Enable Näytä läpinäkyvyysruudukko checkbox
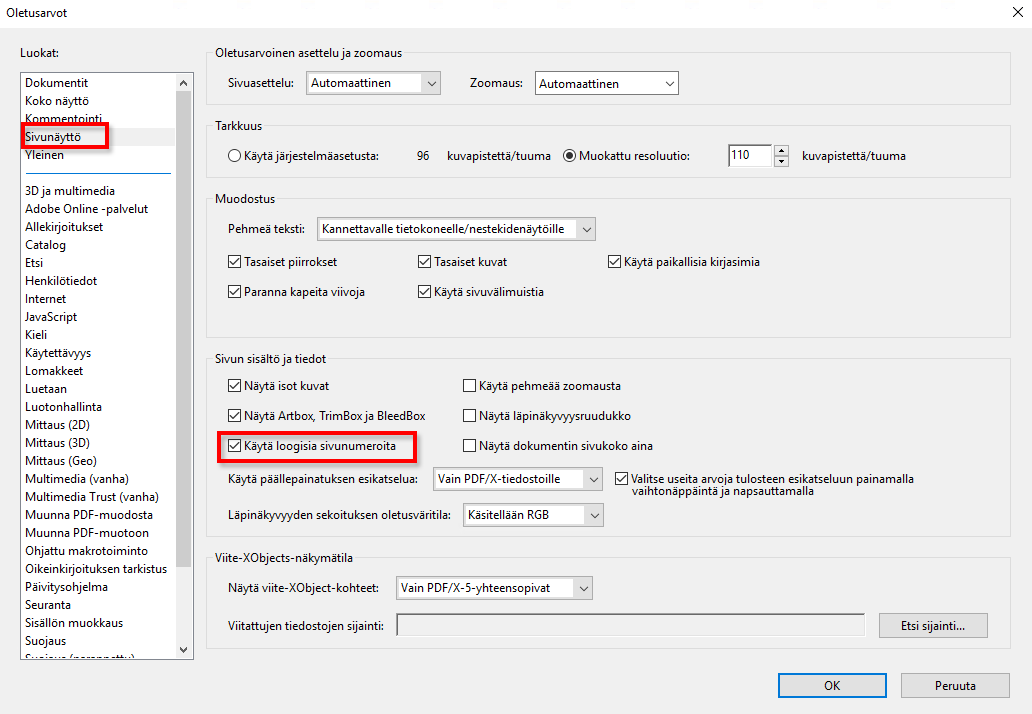The height and width of the screenshot is (714, 1032). click(469, 416)
